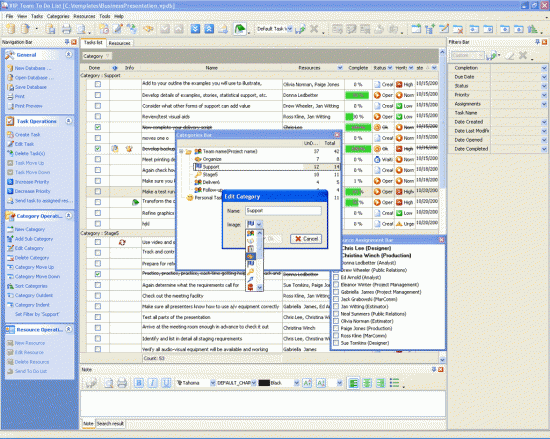
Task: Click the Save Database toolbar icon
Action: point(51,29)
